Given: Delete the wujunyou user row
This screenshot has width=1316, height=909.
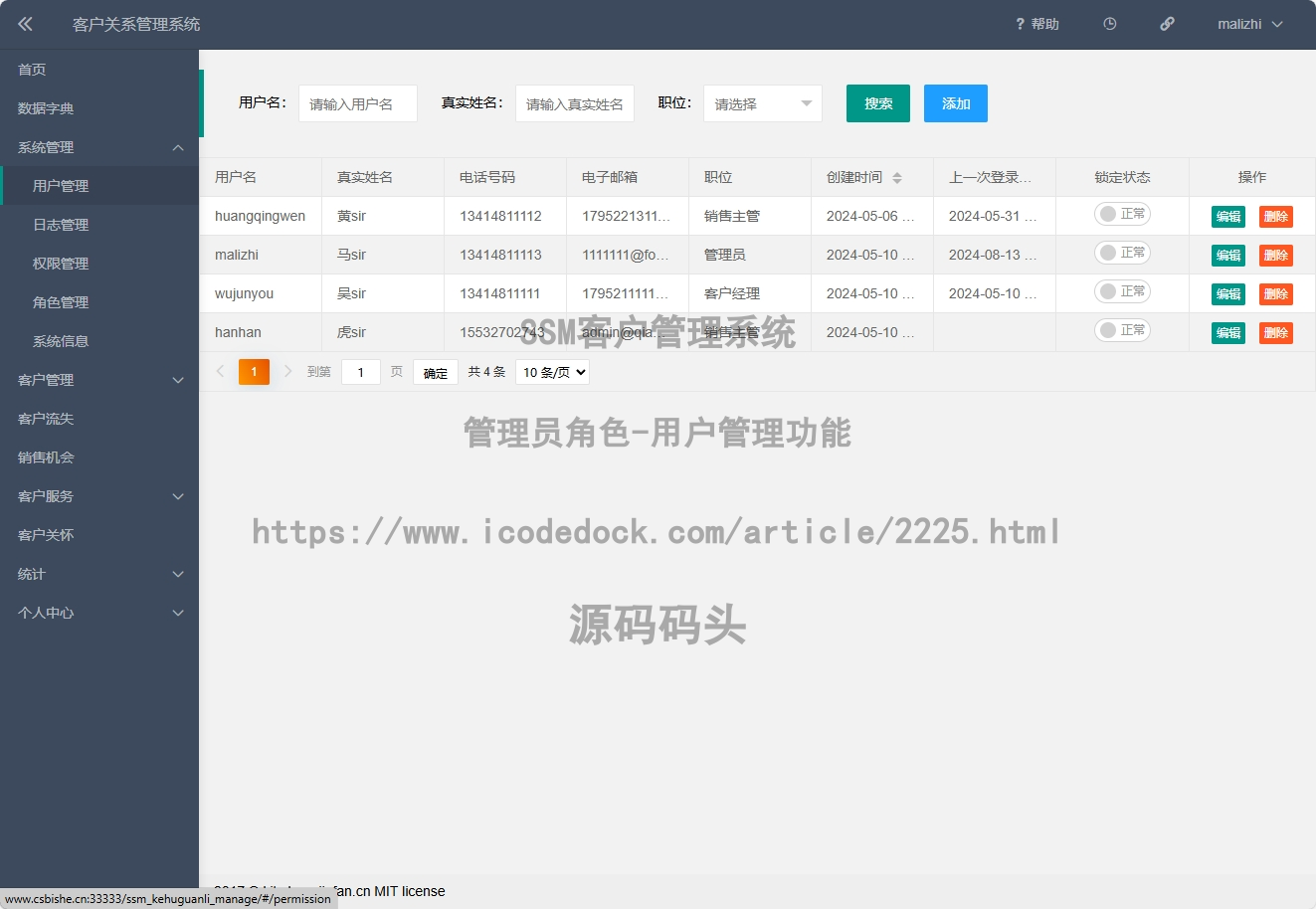Looking at the screenshot, I should point(1276,294).
